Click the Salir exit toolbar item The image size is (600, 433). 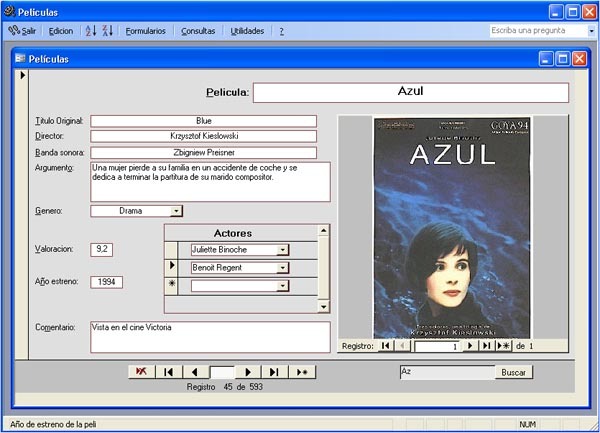point(22,31)
